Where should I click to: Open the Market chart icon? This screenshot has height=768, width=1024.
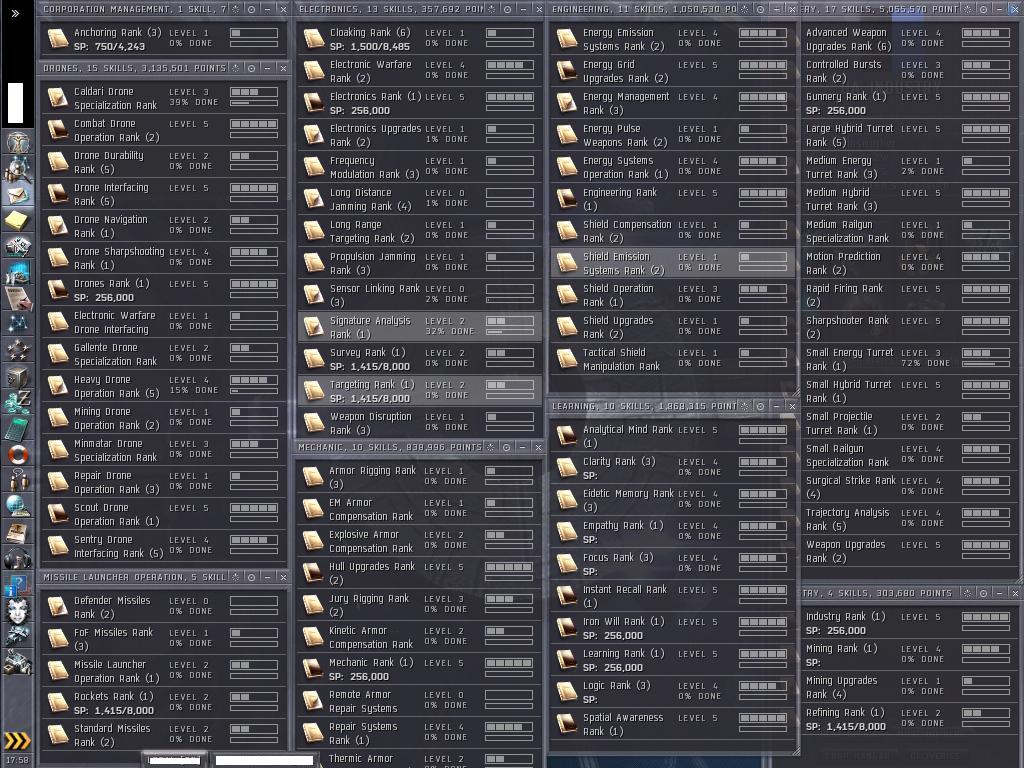tap(17, 272)
